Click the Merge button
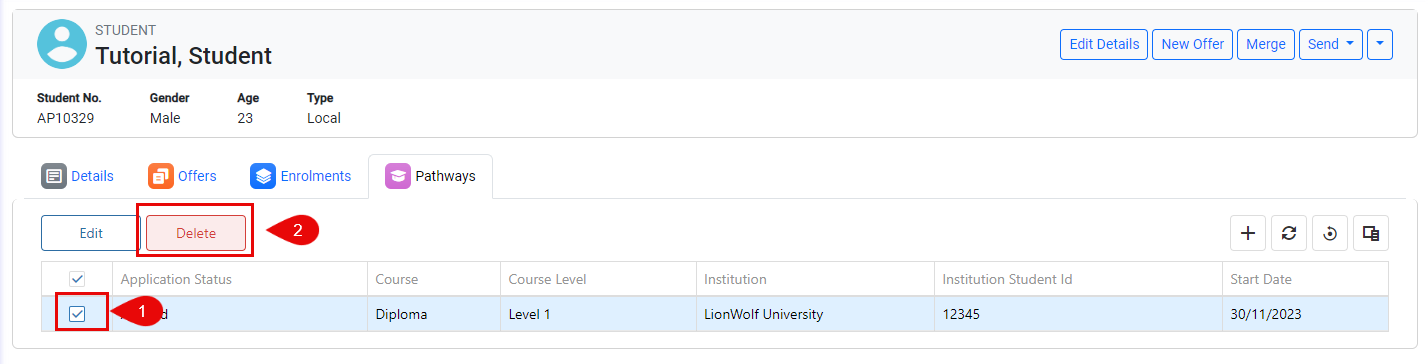The image size is (1428, 364). tap(1266, 44)
